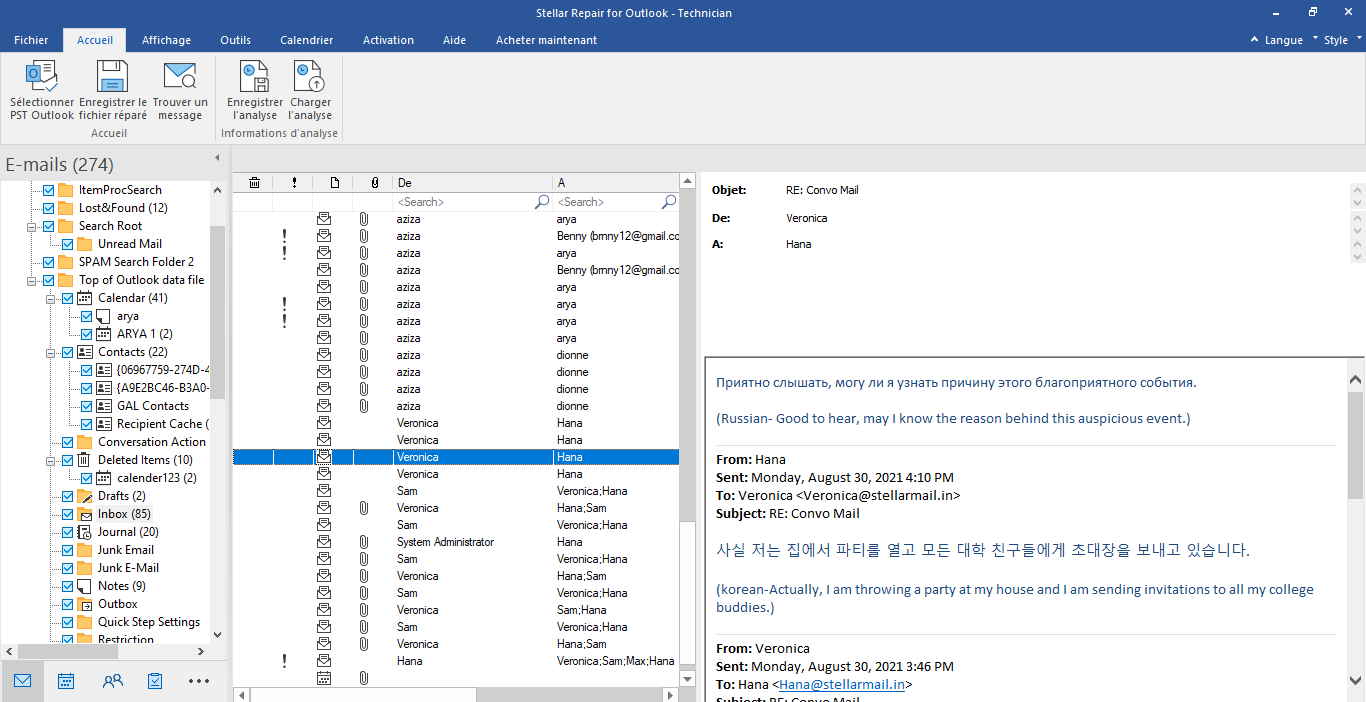This screenshot has width=1366, height=702.
Task: Collapse Calendar (41) node
Action: coord(51,298)
